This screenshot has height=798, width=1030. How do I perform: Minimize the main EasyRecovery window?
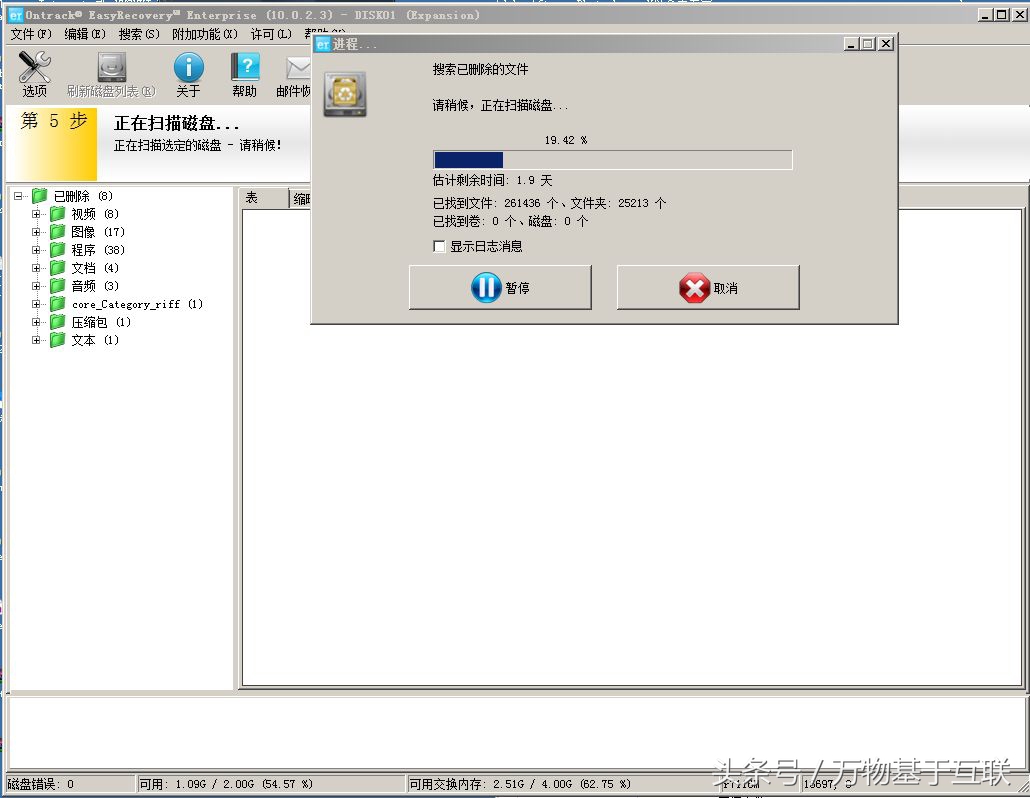click(x=985, y=14)
